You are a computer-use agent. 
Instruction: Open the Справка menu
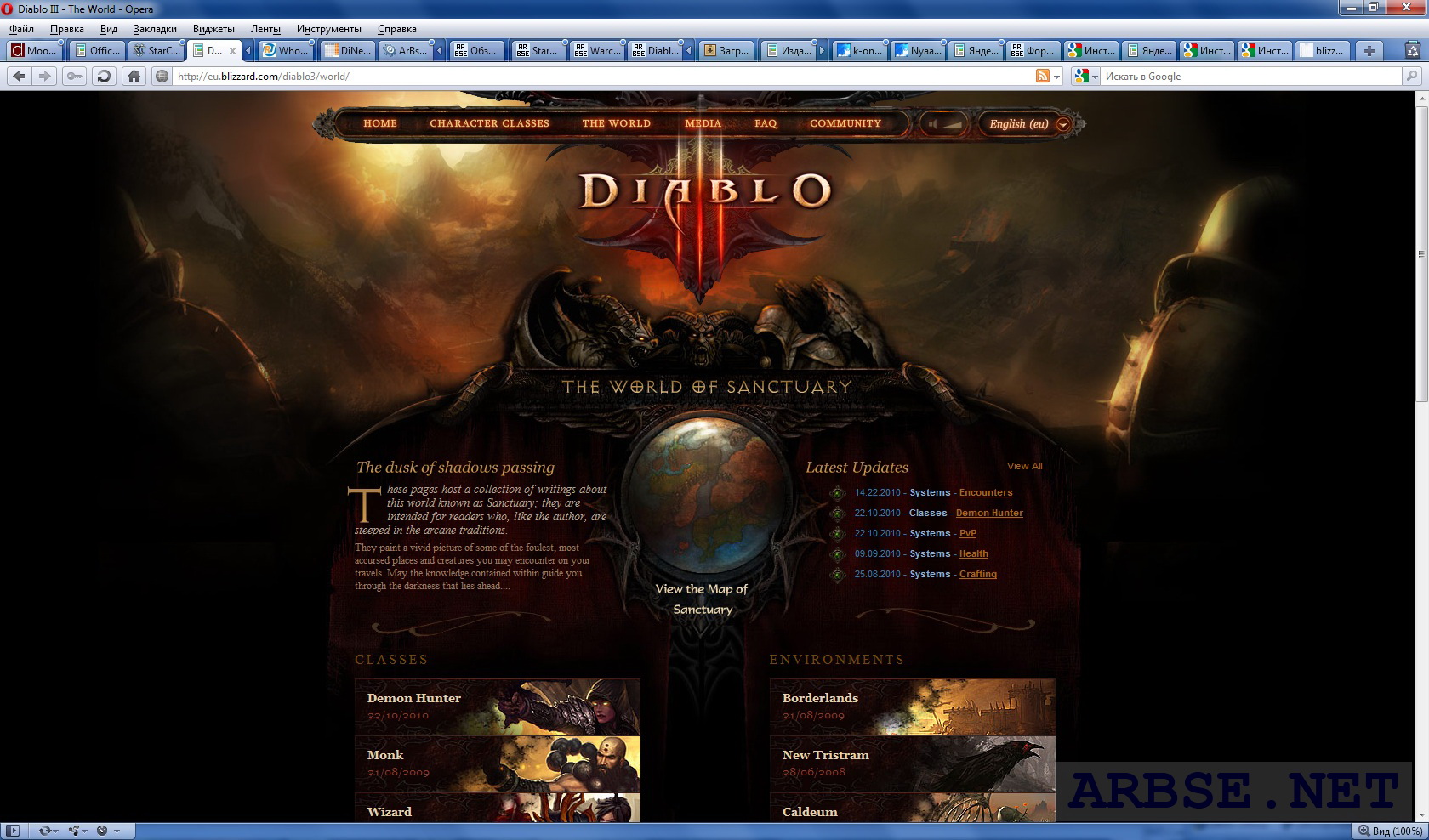[397, 29]
